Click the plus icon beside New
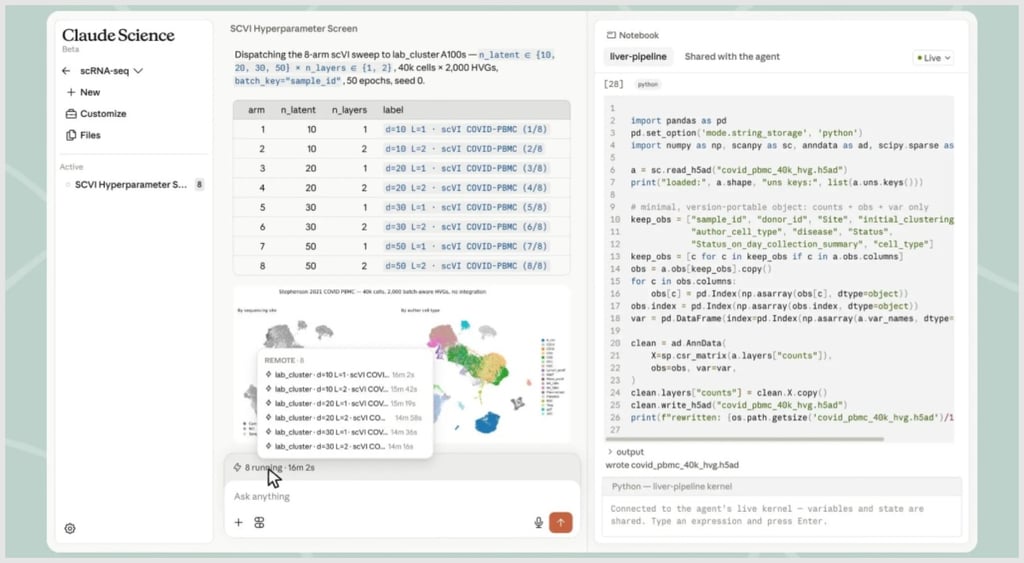The height and width of the screenshot is (563, 1024). click(71, 92)
